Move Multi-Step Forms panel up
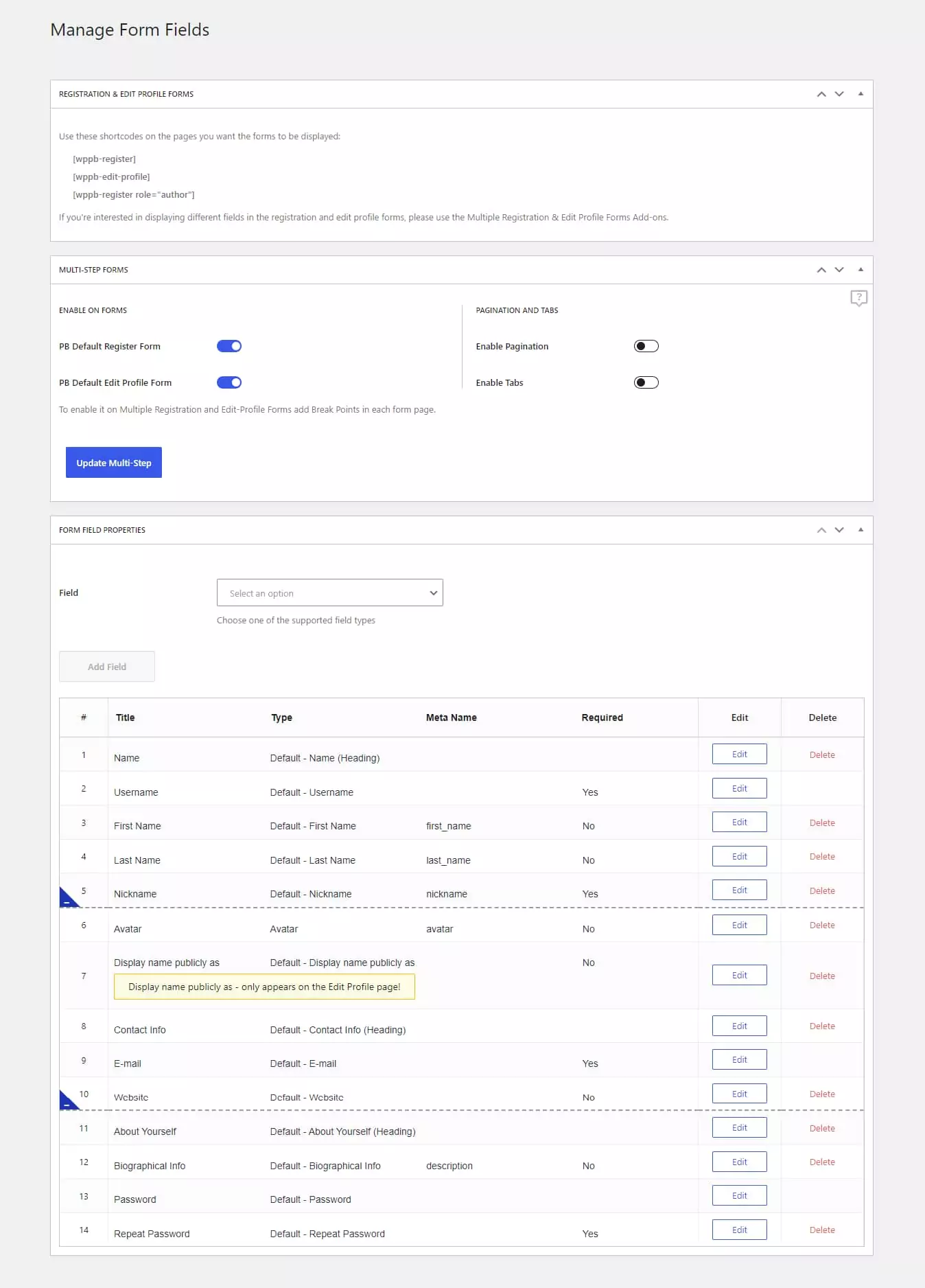The image size is (925, 1288). pyautogui.click(x=821, y=270)
